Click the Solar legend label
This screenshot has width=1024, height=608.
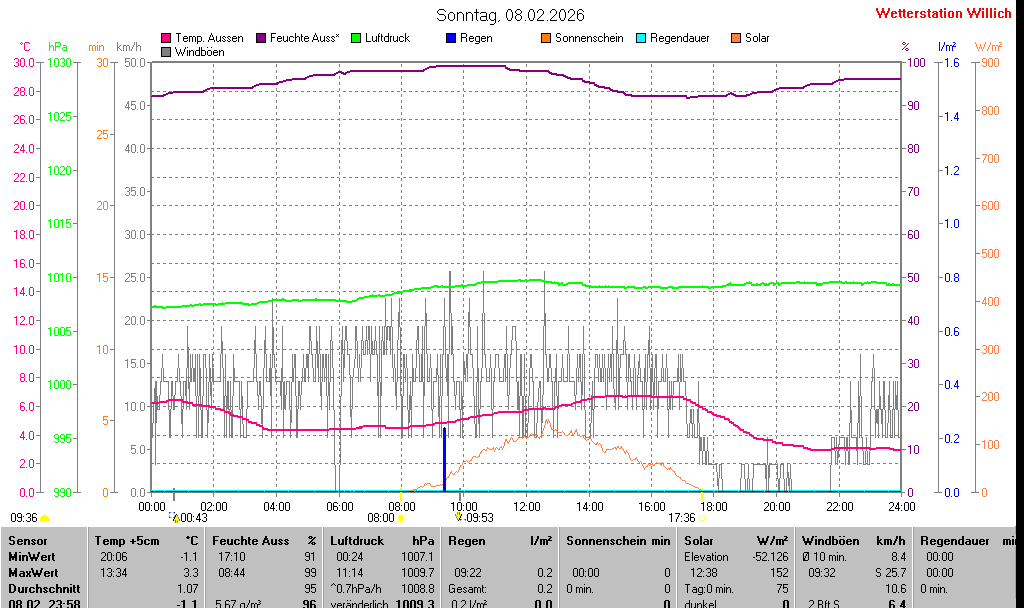click(757, 38)
